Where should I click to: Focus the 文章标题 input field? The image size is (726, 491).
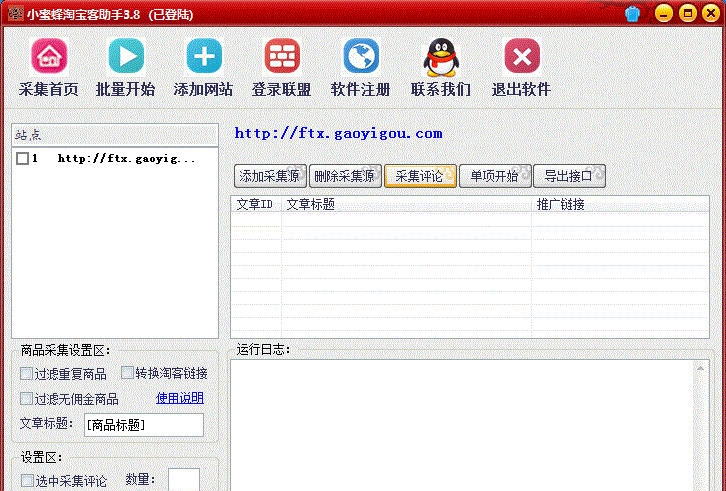144,425
